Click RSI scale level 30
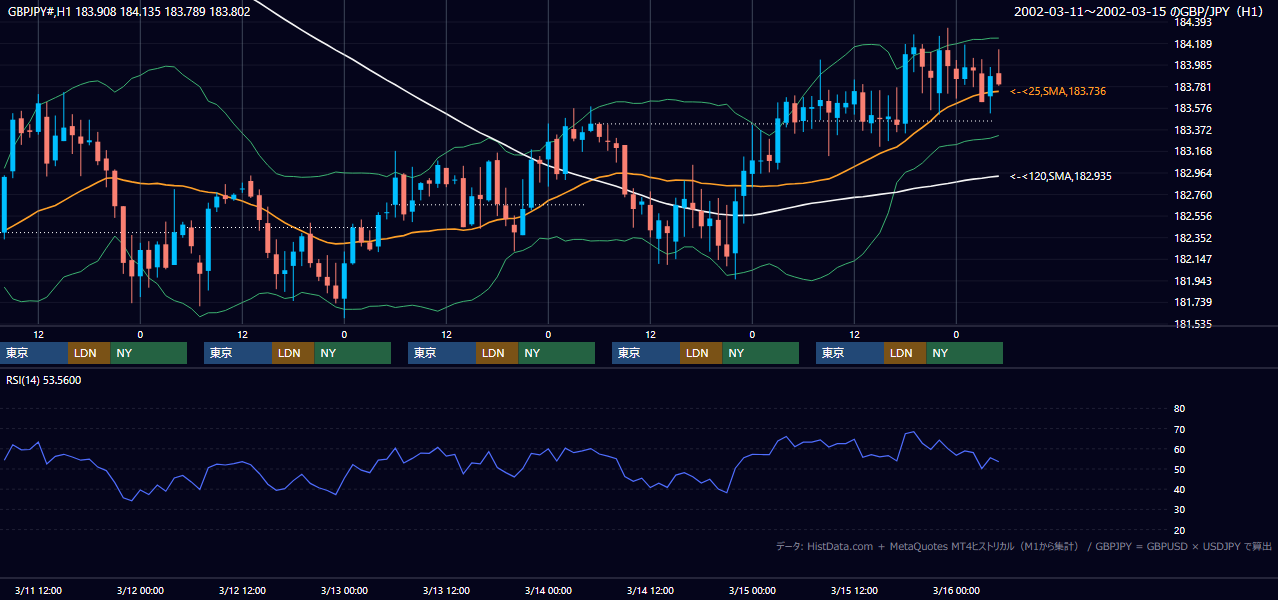Screen dimensions: 1278x600 click(1179, 510)
